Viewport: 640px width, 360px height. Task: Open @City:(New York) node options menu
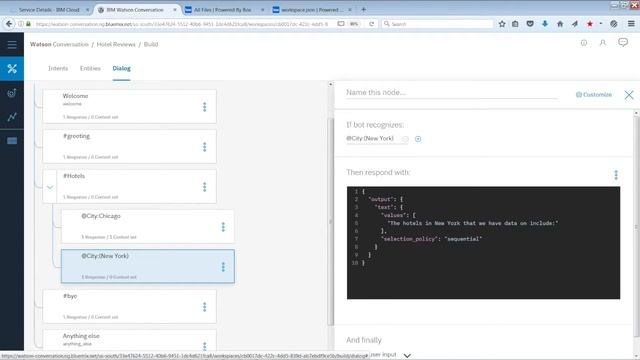click(x=223, y=267)
